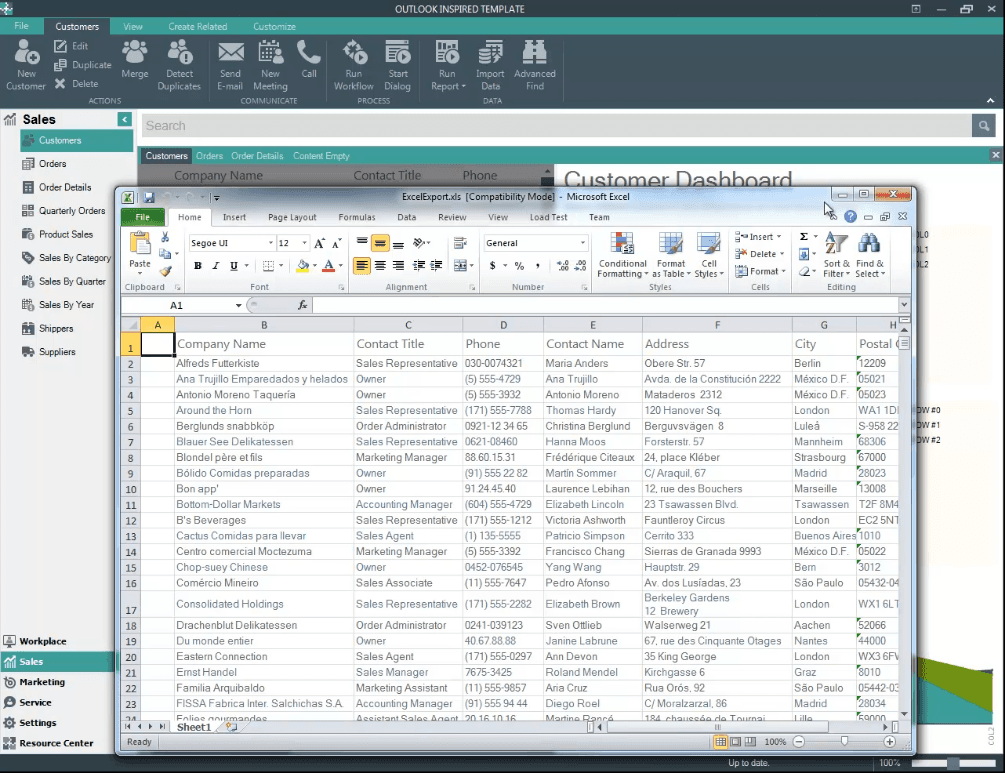
Task: Click the main application Search field
Action: point(556,126)
